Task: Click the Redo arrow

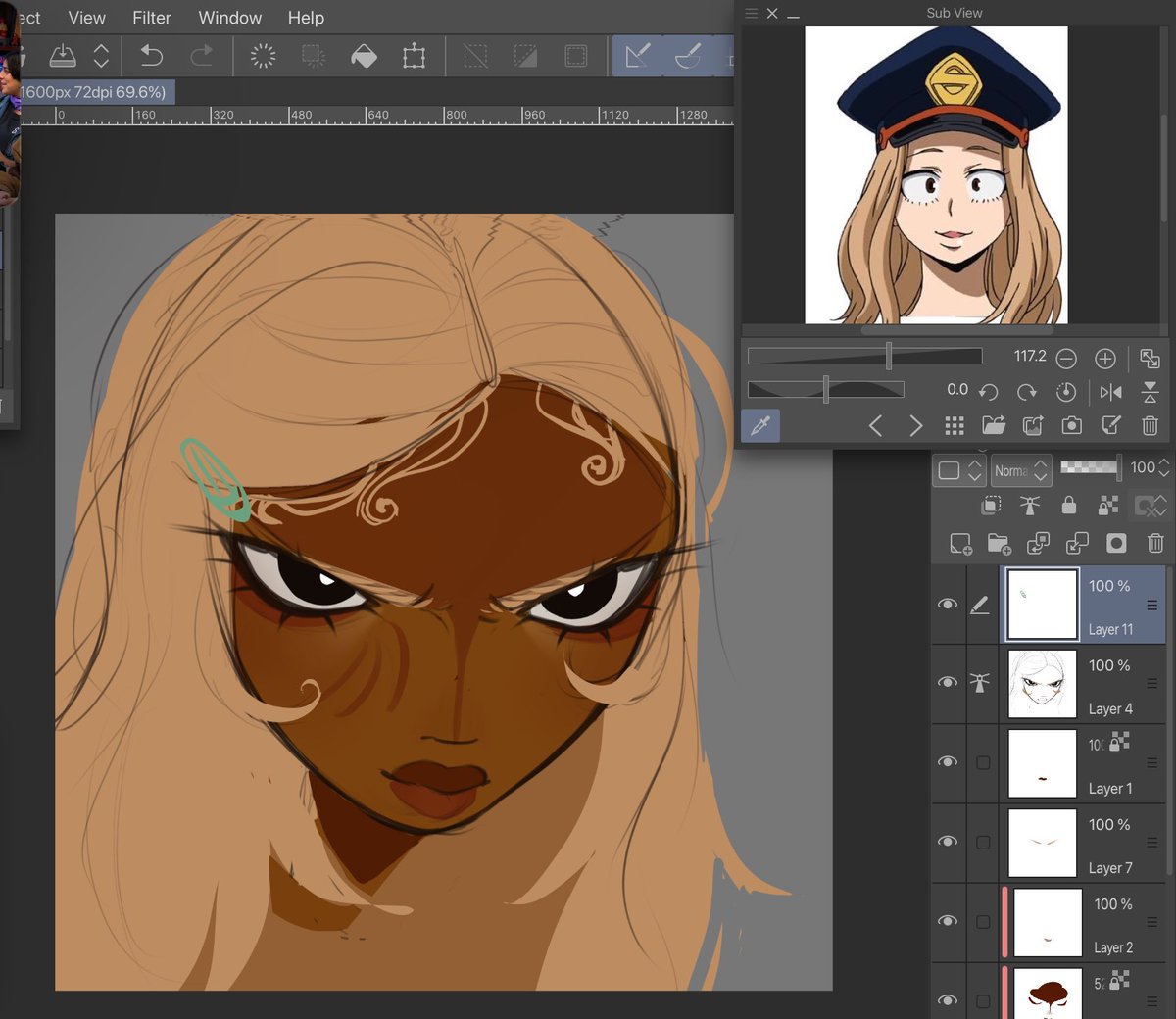Action: click(x=202, y=56)
